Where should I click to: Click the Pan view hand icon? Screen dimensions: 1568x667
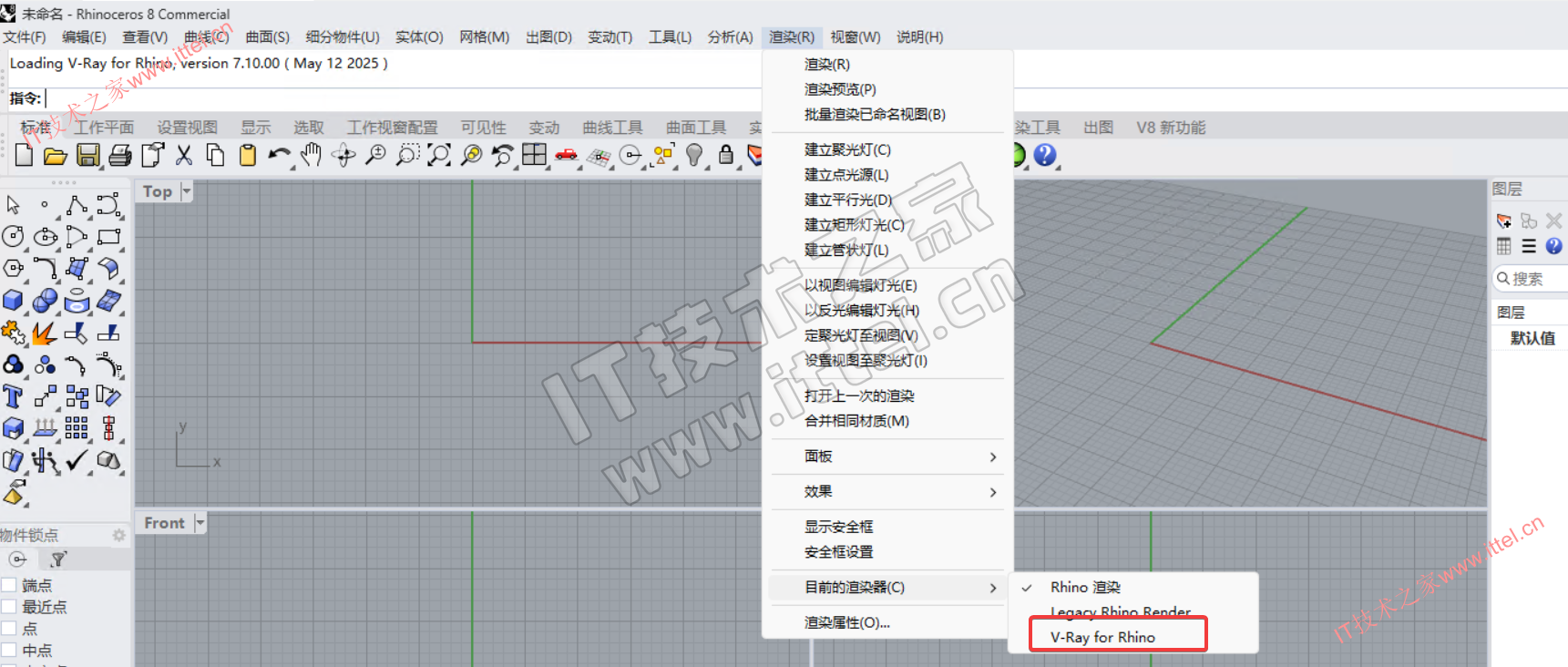312,156
